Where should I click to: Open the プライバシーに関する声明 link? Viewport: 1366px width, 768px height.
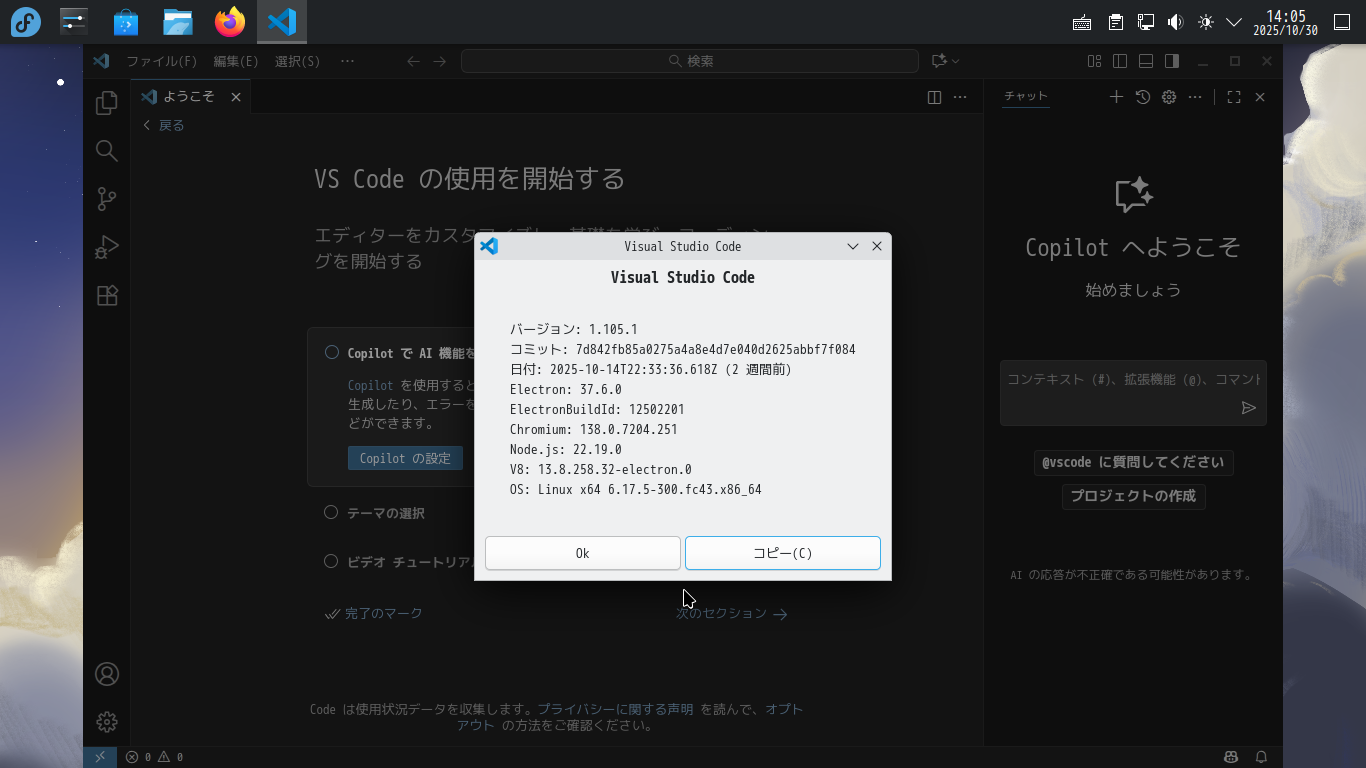(615, 709)
